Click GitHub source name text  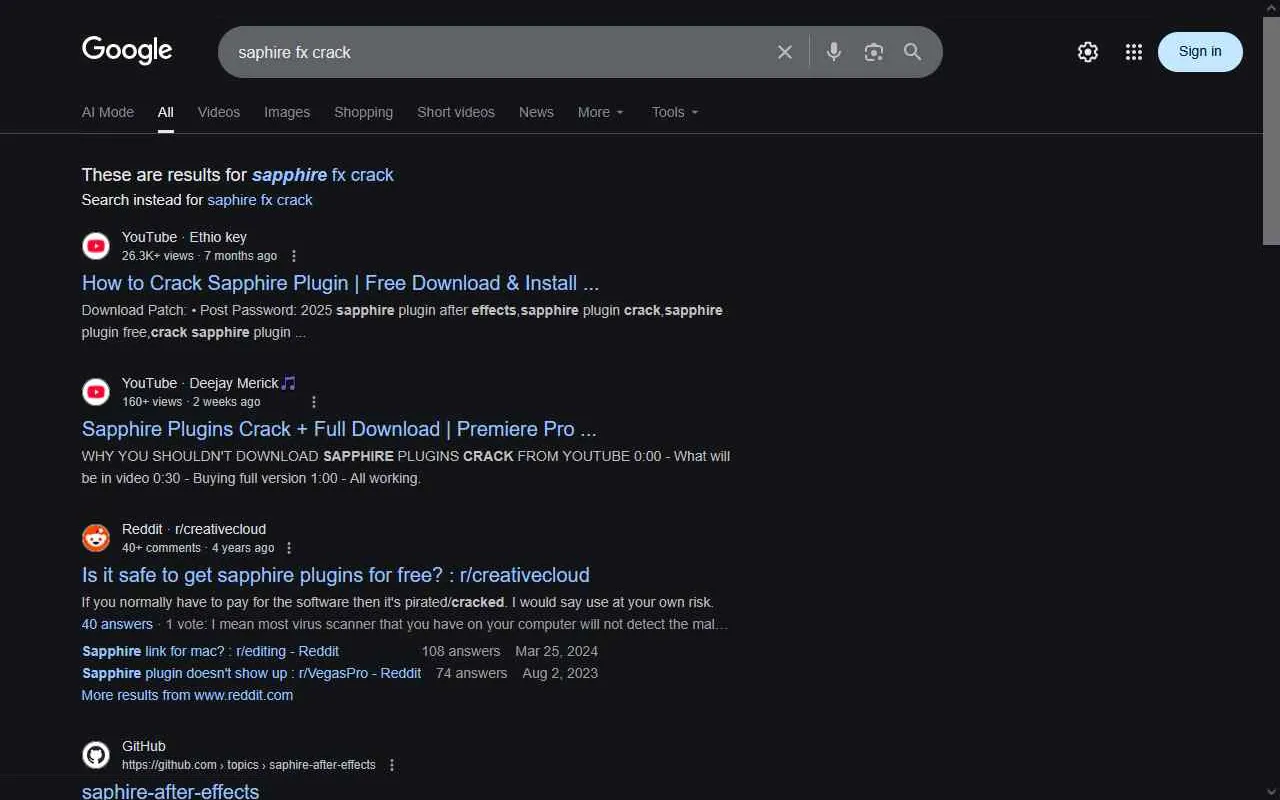click(144, 746)
